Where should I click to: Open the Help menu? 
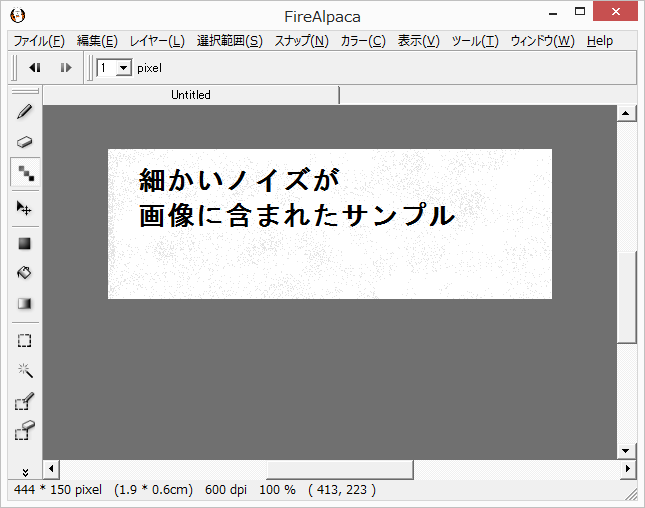click(x=600, y=41)
